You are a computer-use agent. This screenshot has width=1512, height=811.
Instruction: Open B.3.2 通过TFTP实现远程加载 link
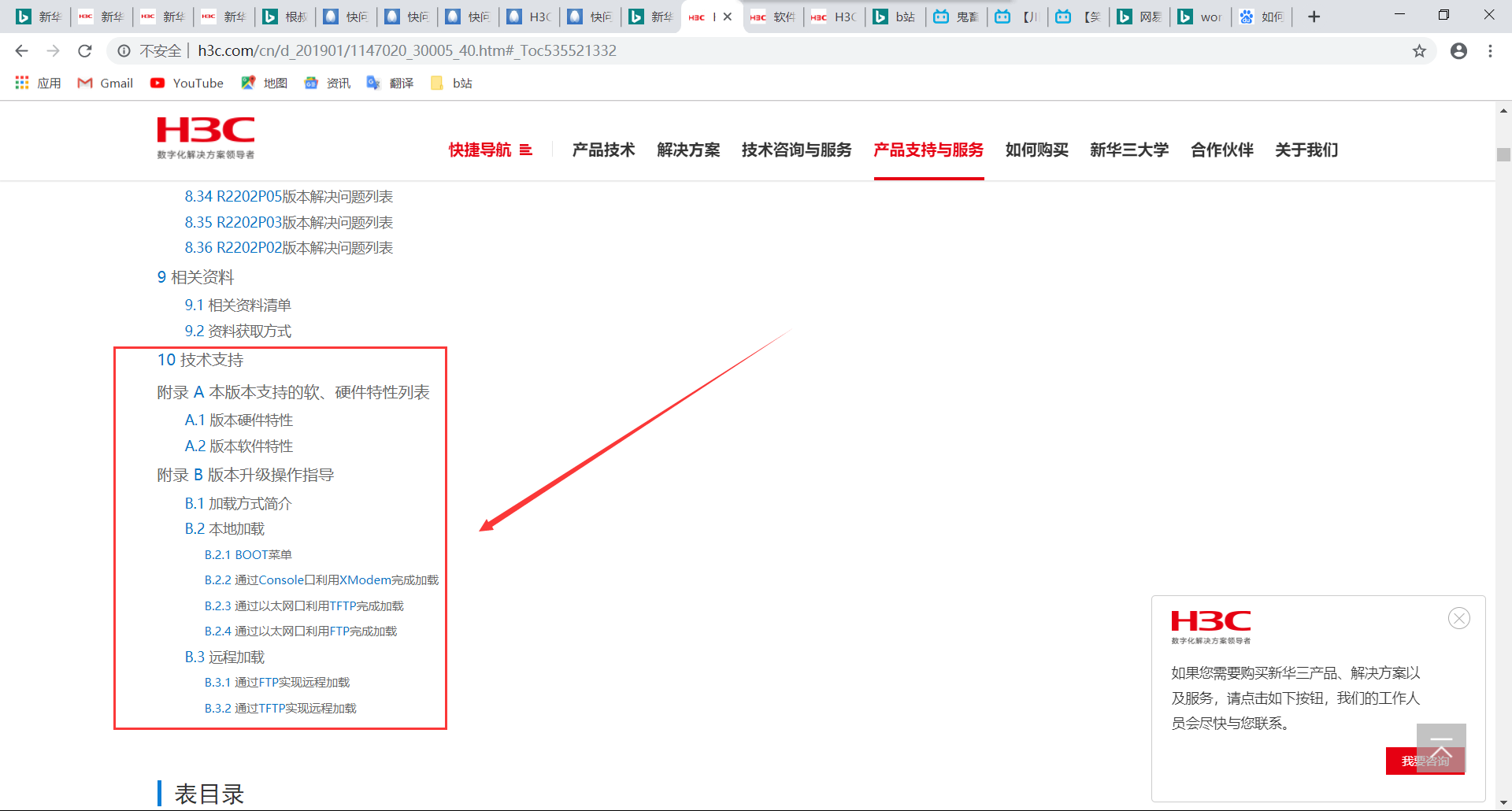point(280,709)
